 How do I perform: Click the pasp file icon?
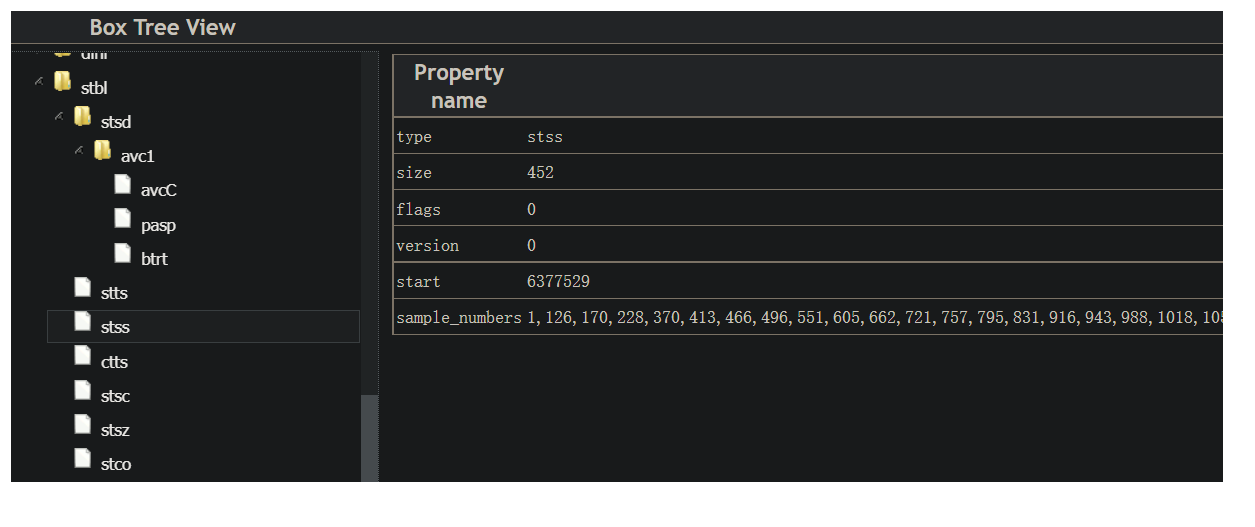[x=123, y=219]
